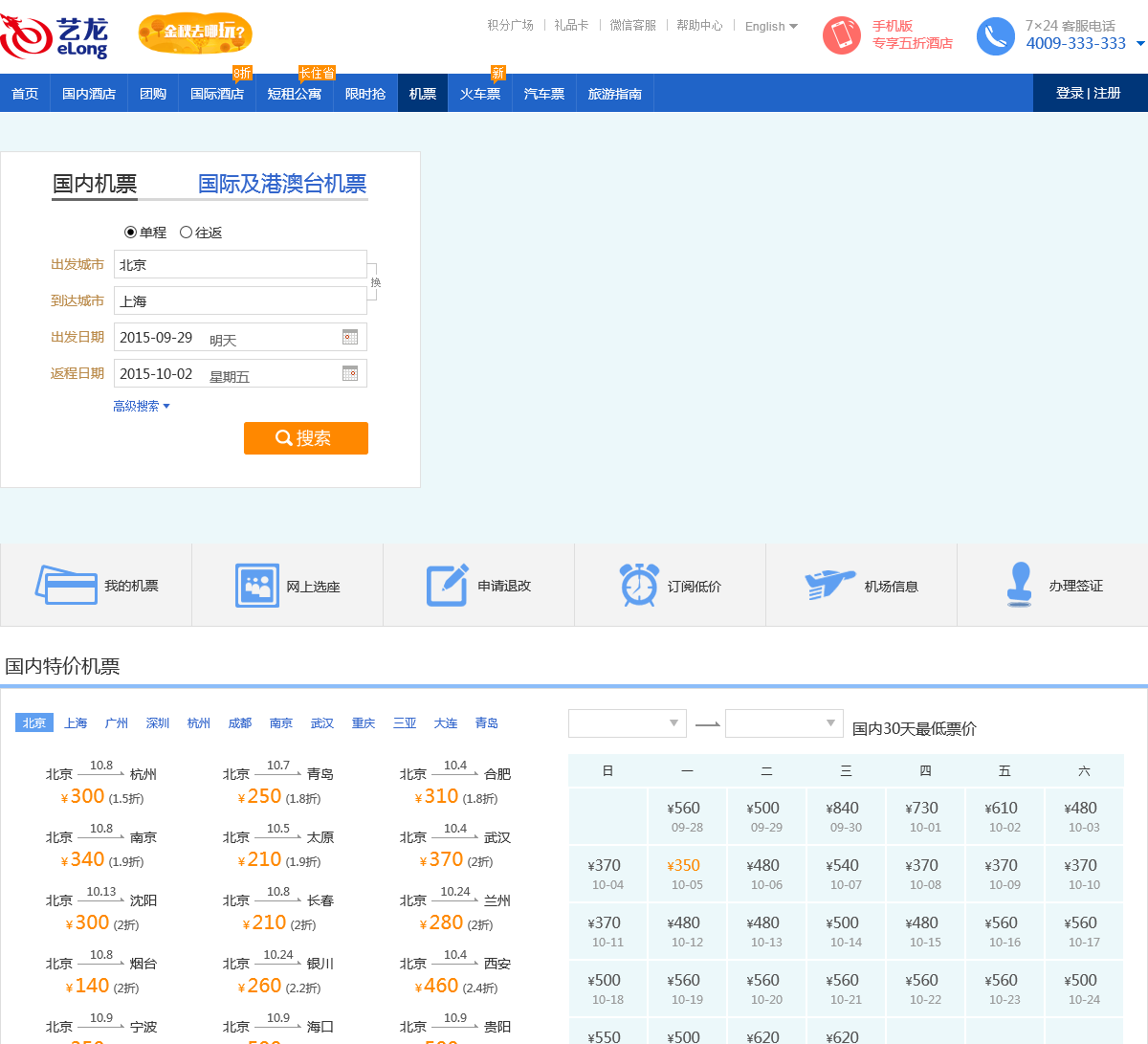Select the ¥840 fare on 09-30
Screen dimensions: 1148x1044
pos(846,816)
